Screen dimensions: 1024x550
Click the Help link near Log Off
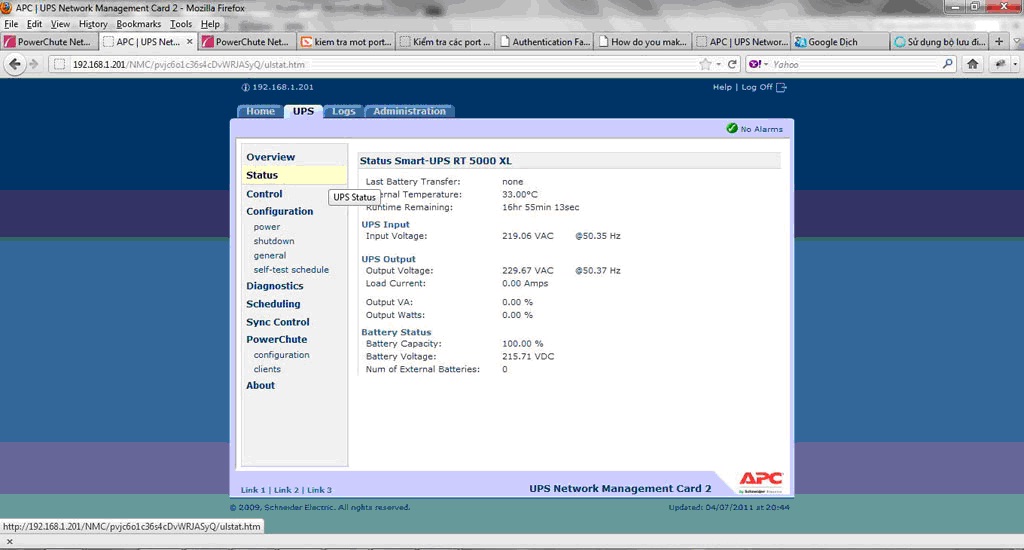722,87
